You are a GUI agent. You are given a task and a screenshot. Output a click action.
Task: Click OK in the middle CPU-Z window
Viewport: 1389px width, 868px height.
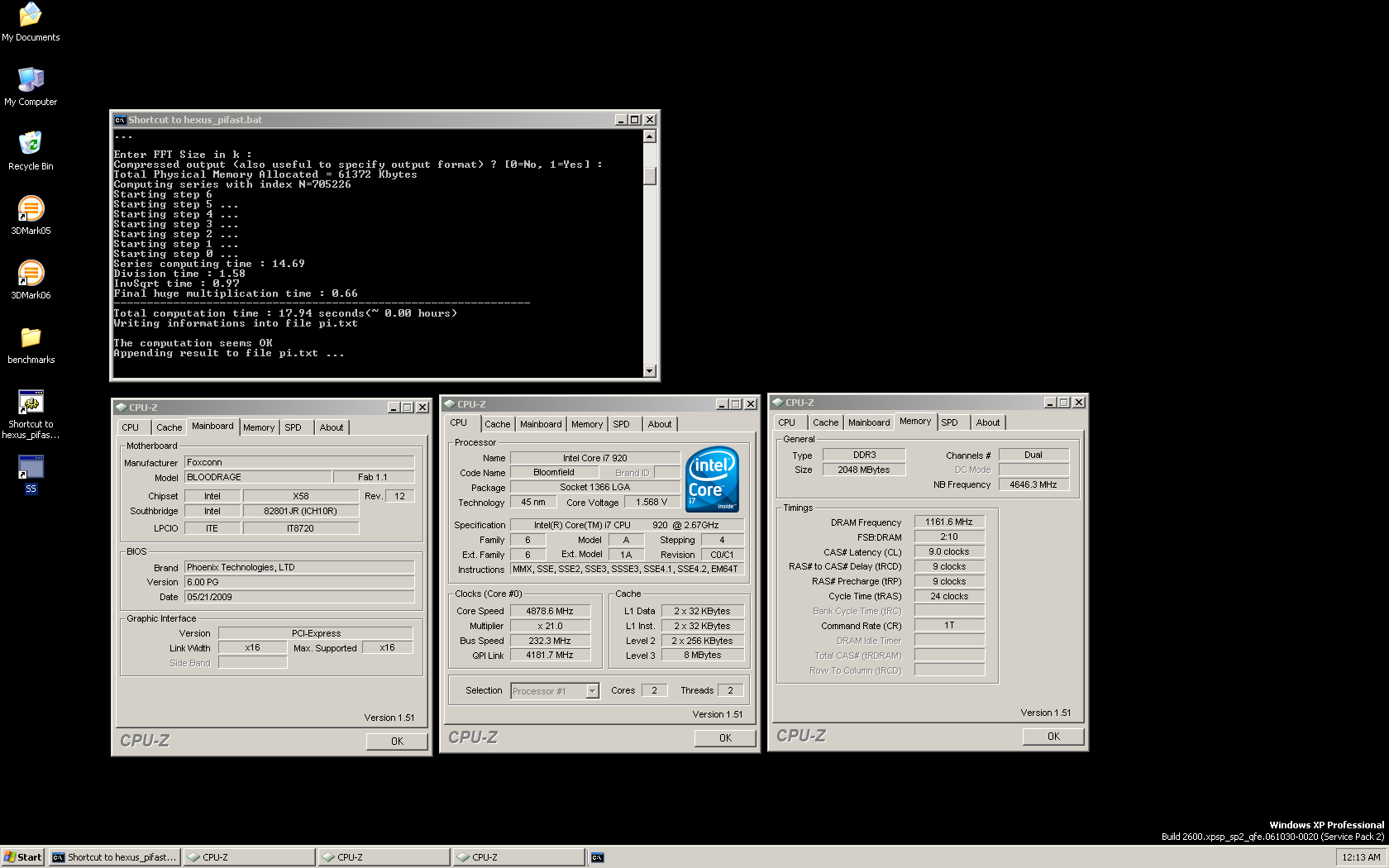725,738
